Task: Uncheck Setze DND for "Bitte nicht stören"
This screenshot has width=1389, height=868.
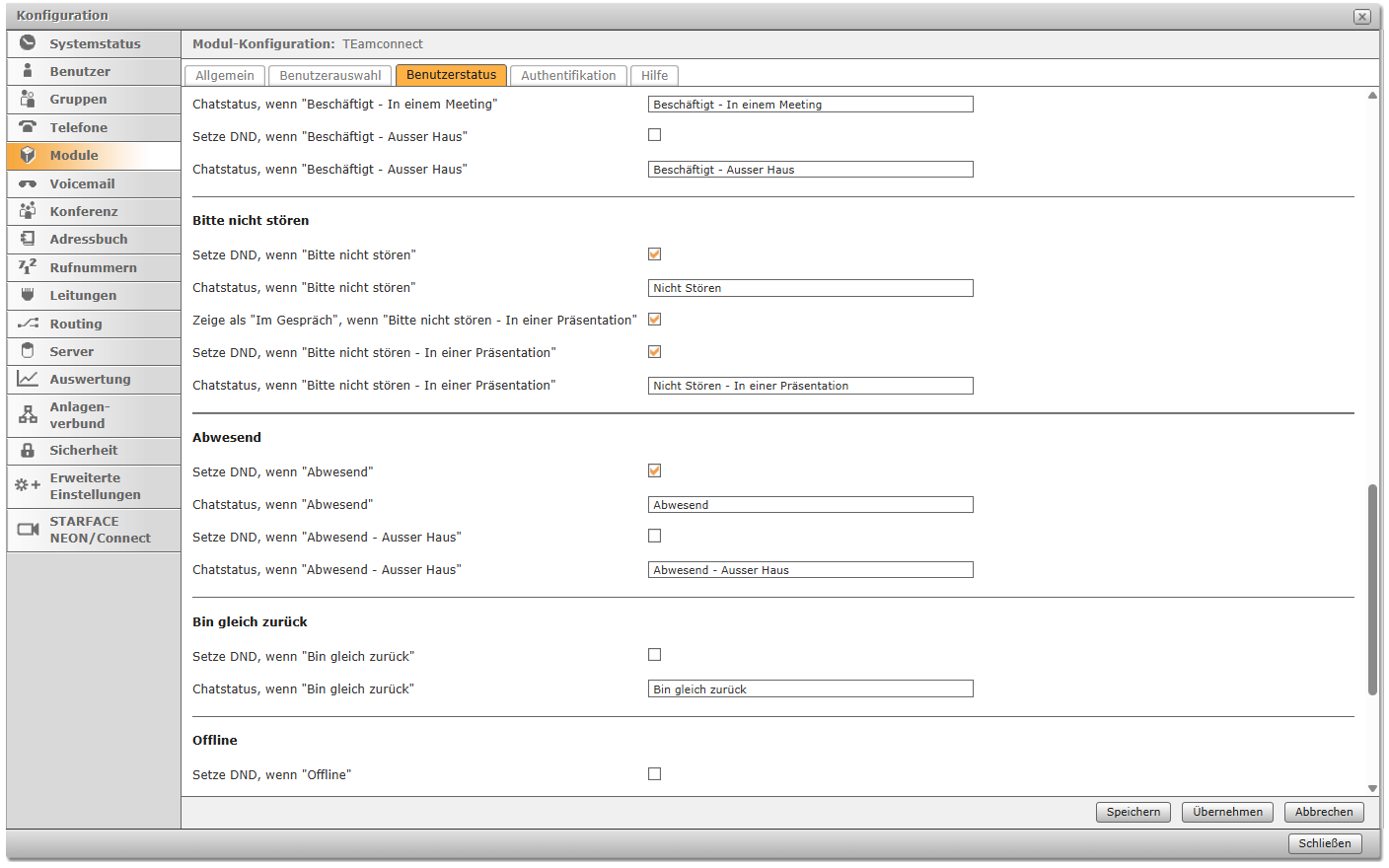Action: pos(654,254)
